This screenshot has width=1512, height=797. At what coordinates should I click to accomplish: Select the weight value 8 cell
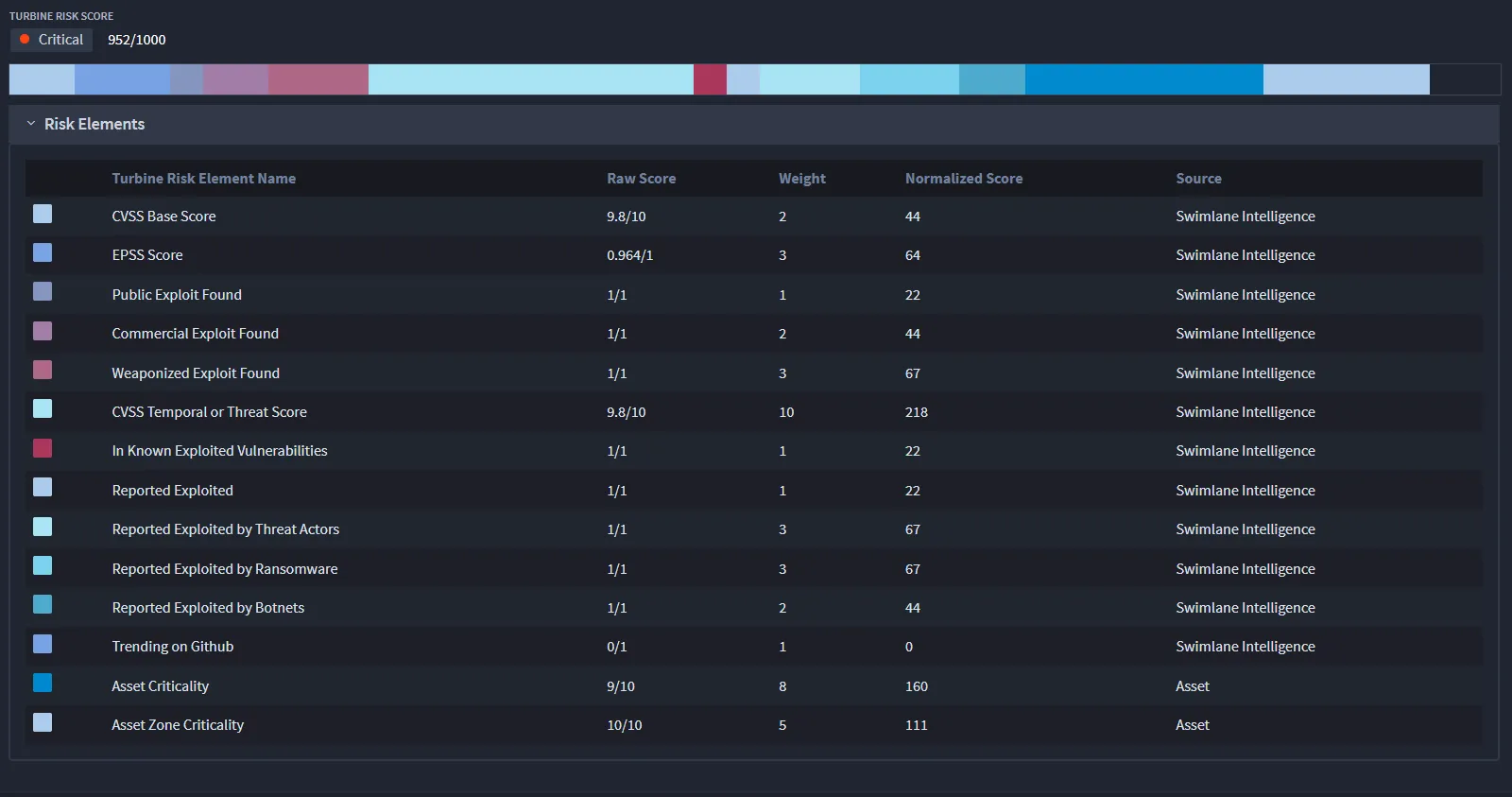tap(782, 686)
